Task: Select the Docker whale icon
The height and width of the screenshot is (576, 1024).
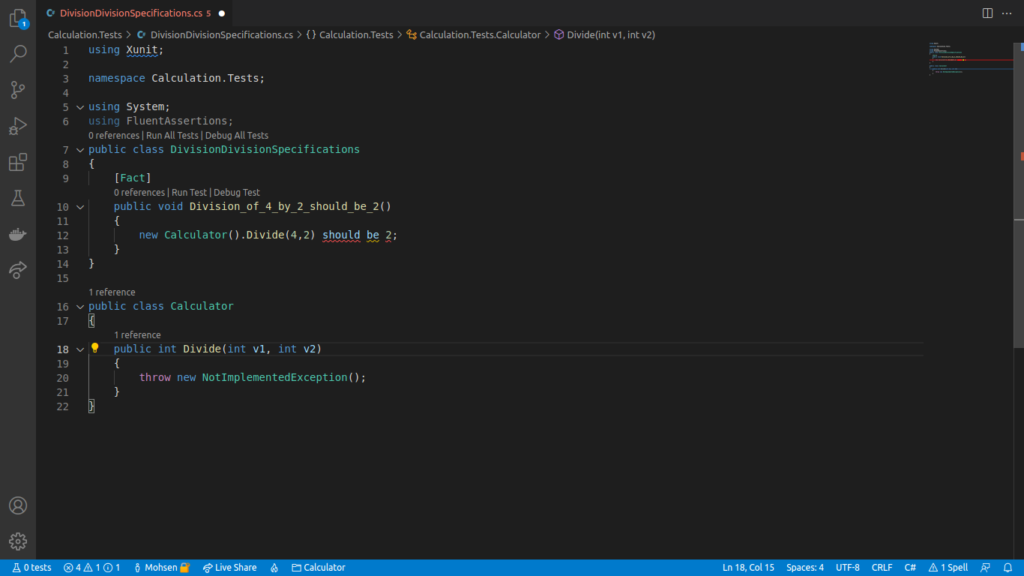Action: [17, 234]
